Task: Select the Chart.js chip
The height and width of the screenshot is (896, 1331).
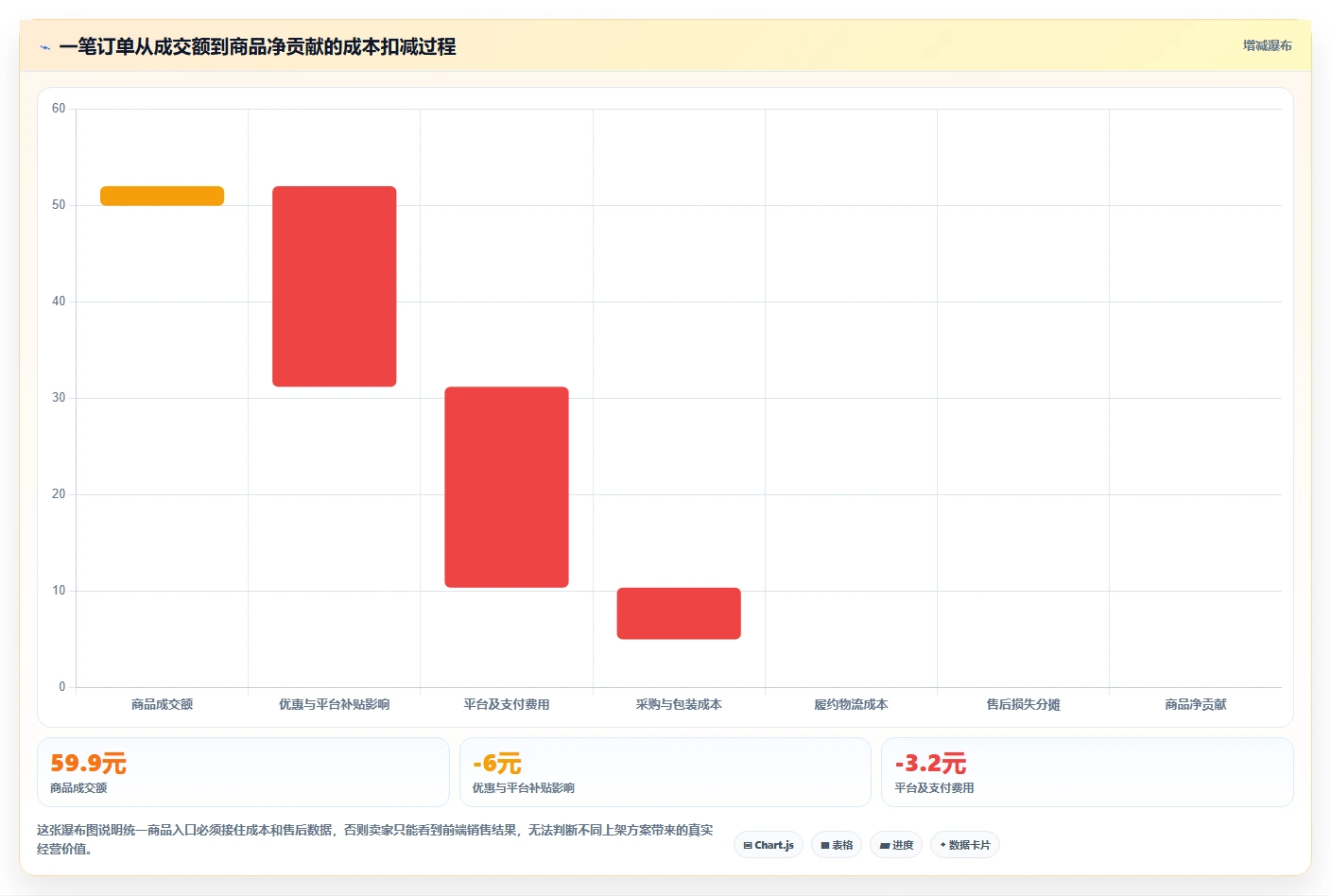Action: click(x=769, y=845)
